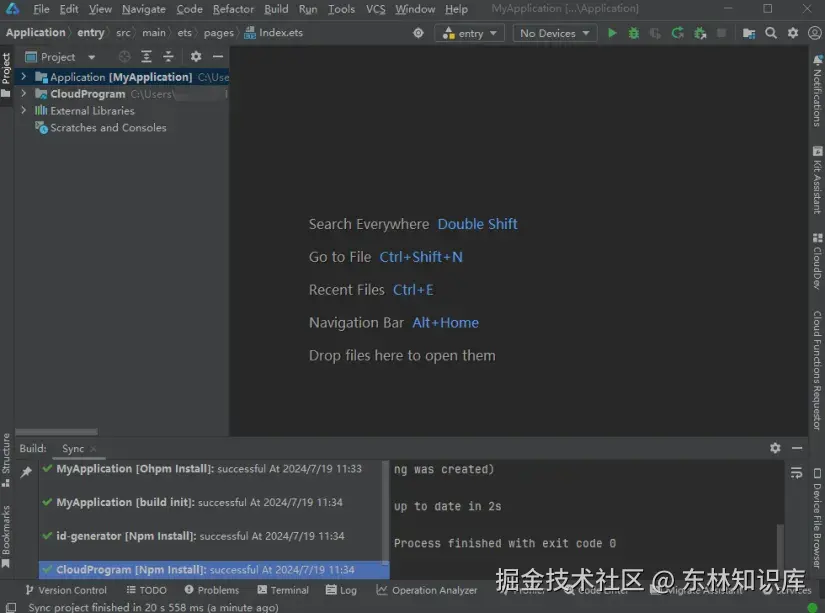Open CloudDev side panel
This screenshot has width=825, height=613.
(x=817, y=262)
